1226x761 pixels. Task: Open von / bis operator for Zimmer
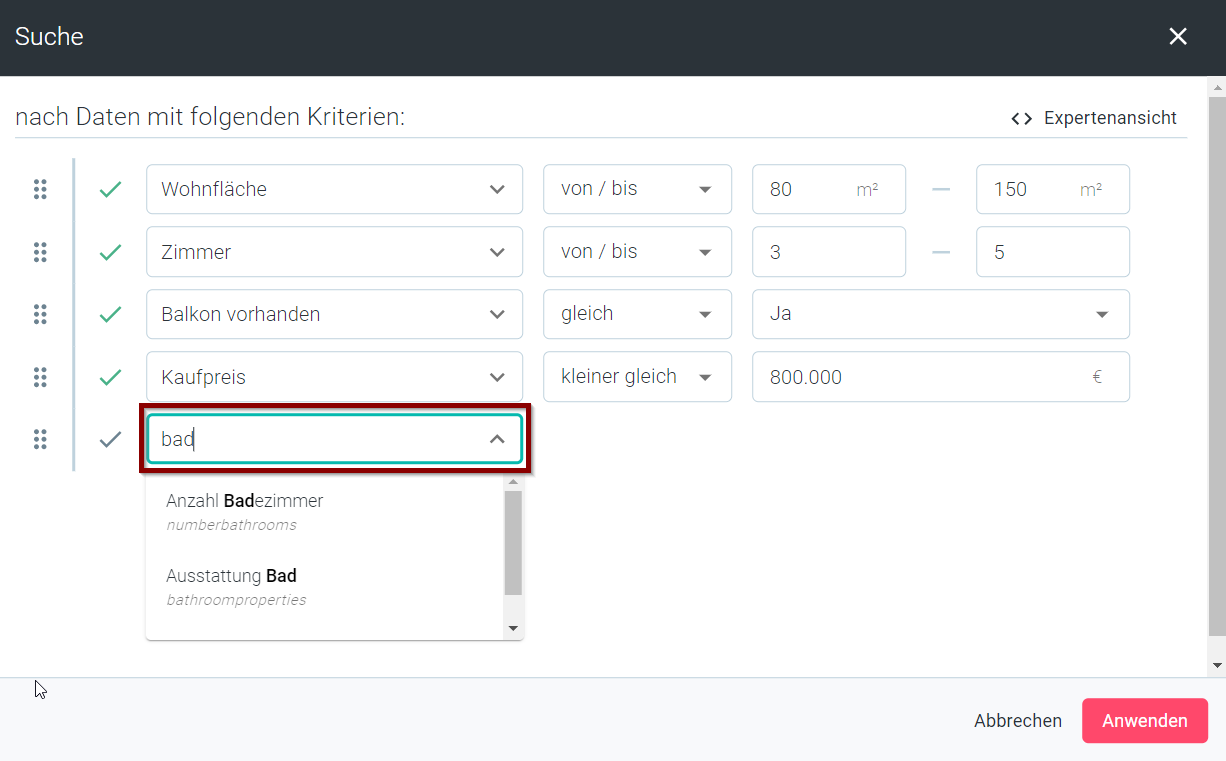point(637,252)
